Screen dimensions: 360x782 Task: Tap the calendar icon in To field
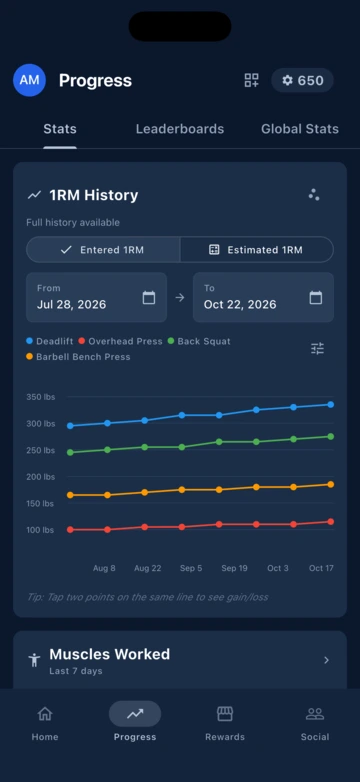click(x=316, y=298)
